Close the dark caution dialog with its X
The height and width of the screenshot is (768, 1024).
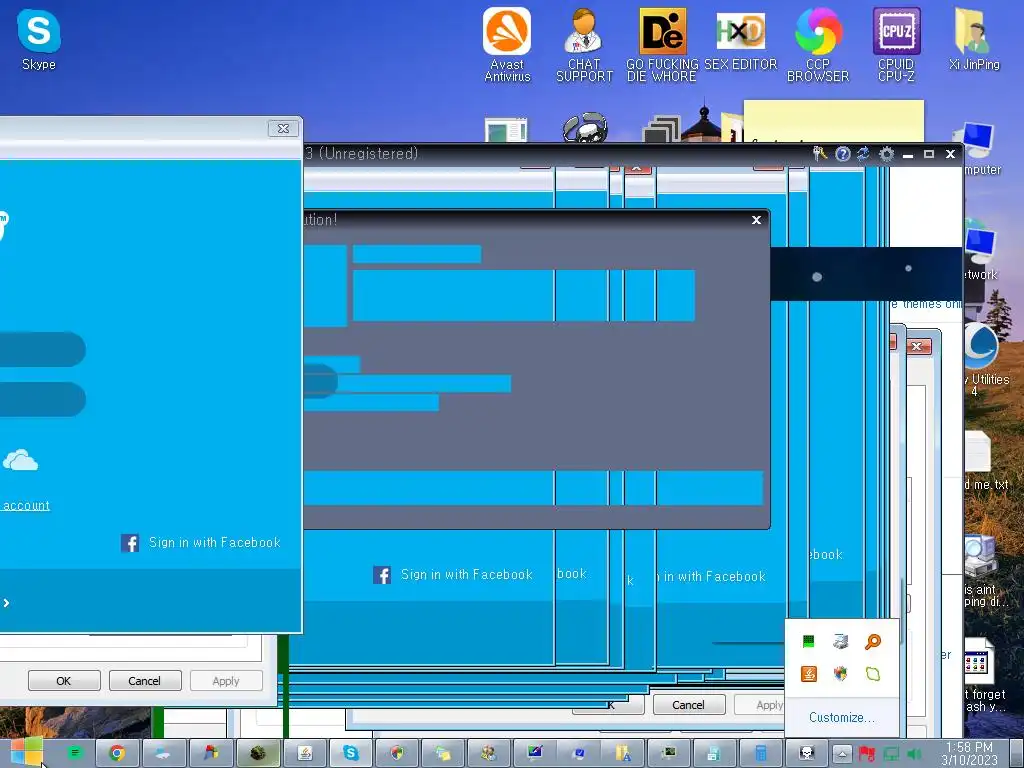click(756, 220)
